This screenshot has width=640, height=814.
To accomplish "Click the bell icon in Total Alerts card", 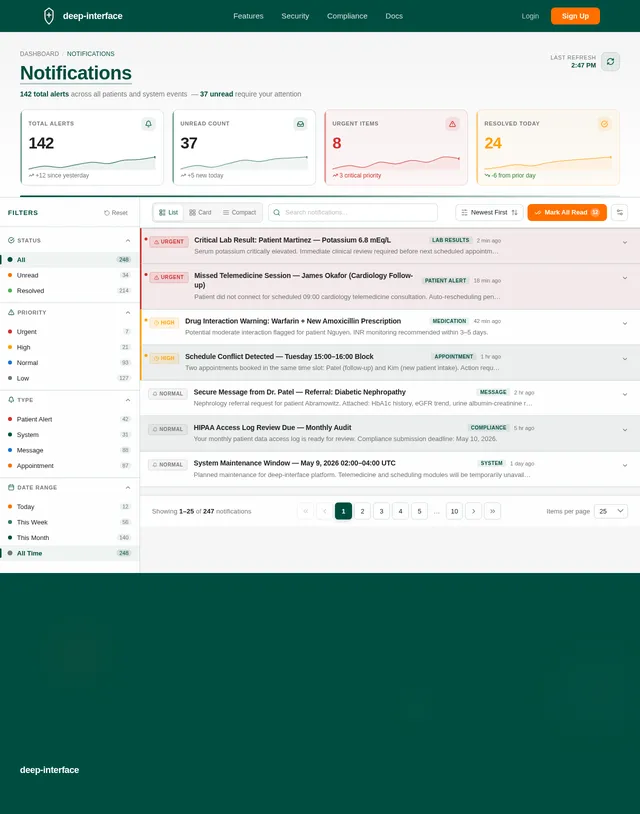I will pos(148,124).
